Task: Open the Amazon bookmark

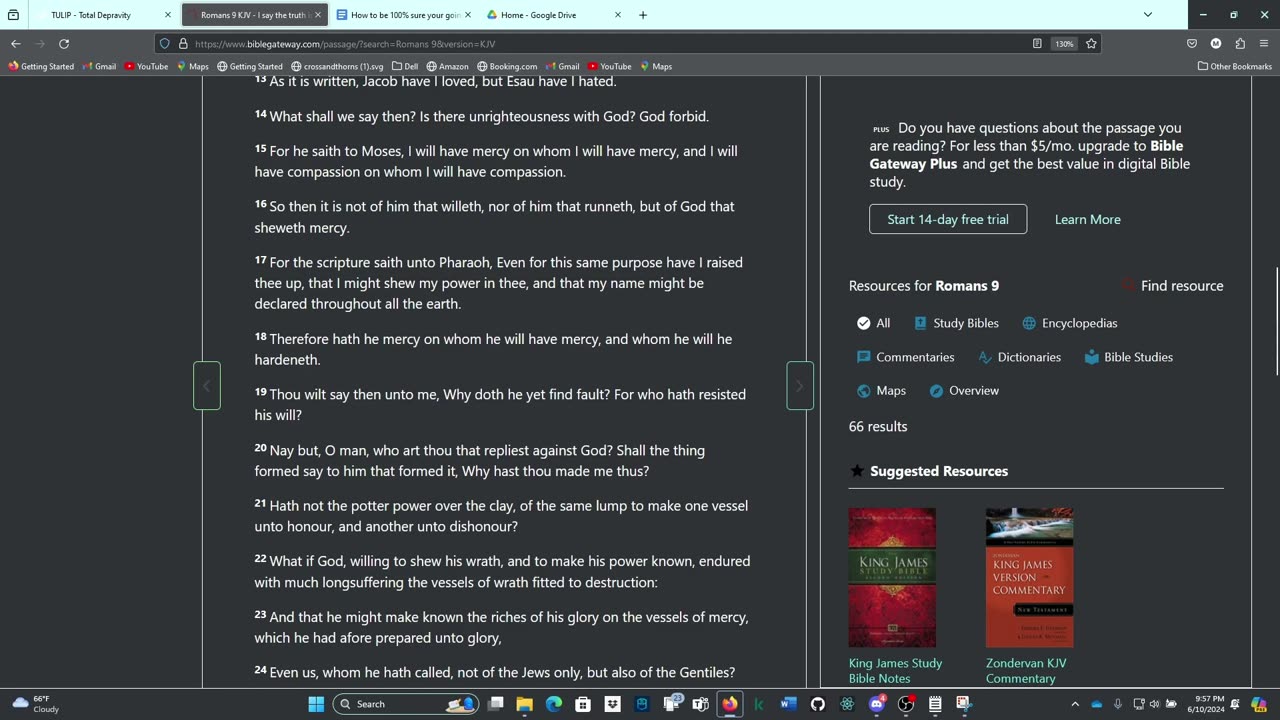Action: (447, 67)
